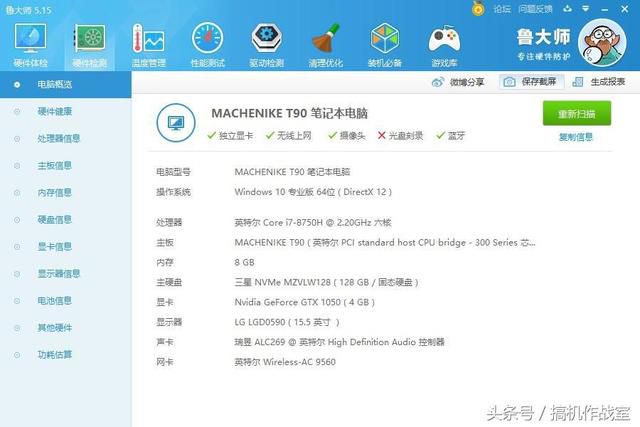Launch 性能测试 performance test

point(207,45)
